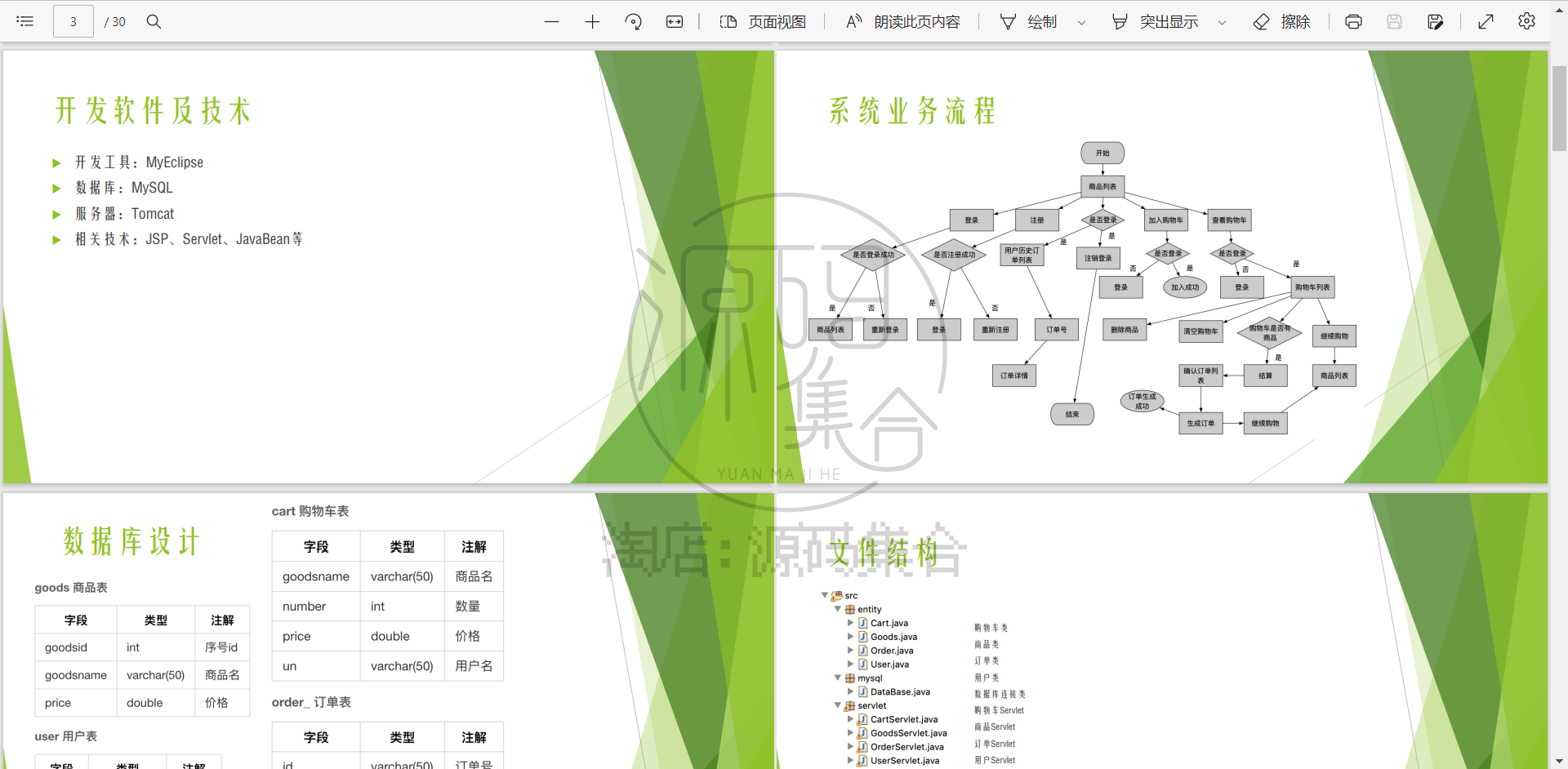Screen dimensions: 1568x769
Task: Click the 系统业务流程 slide title
Action: click(x=912, y=110)
